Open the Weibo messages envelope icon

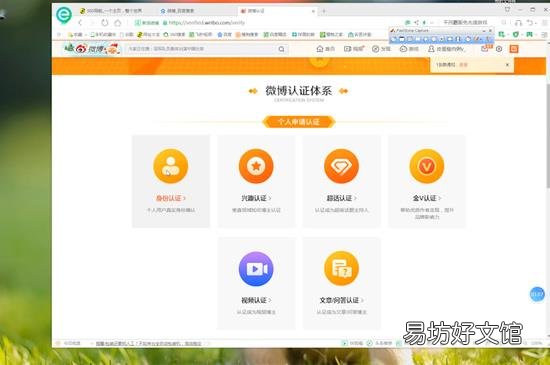485,49
